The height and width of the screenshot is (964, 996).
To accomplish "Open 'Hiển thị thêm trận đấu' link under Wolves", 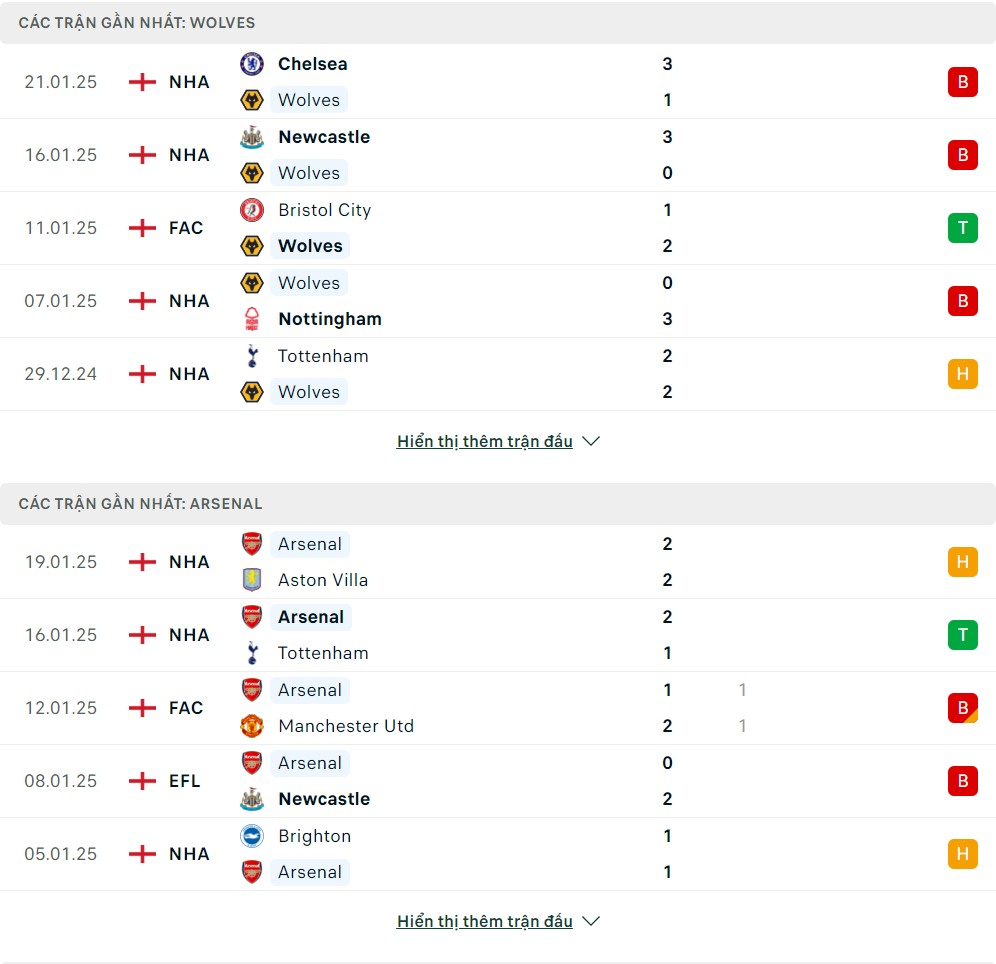I will coord(485,441).
